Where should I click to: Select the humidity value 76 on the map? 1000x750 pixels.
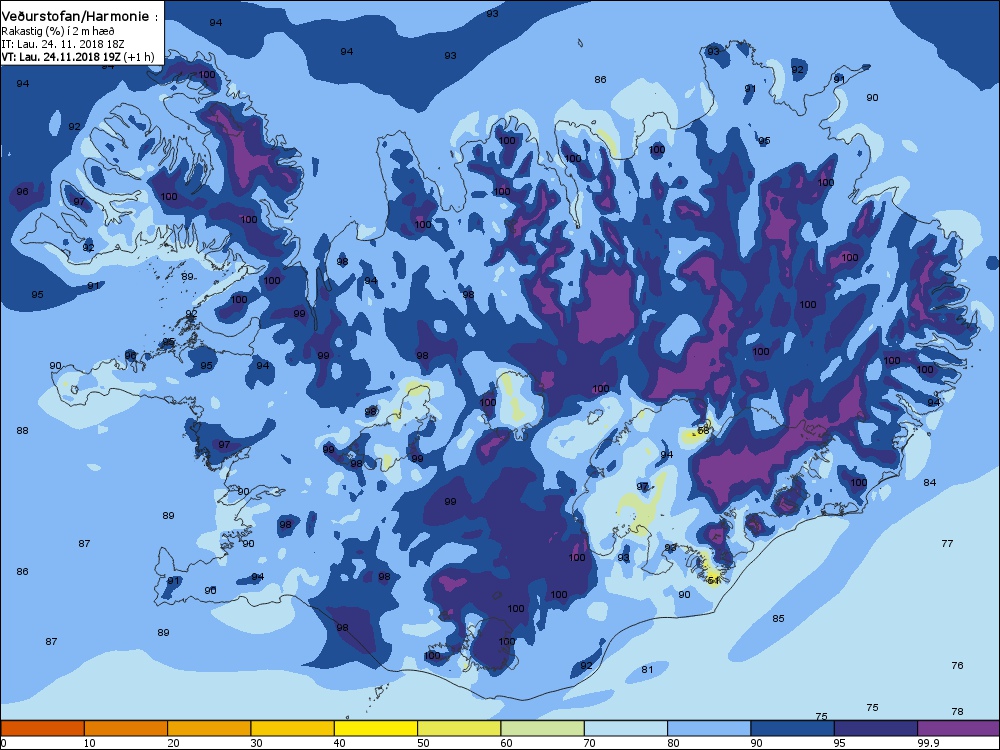957,665
